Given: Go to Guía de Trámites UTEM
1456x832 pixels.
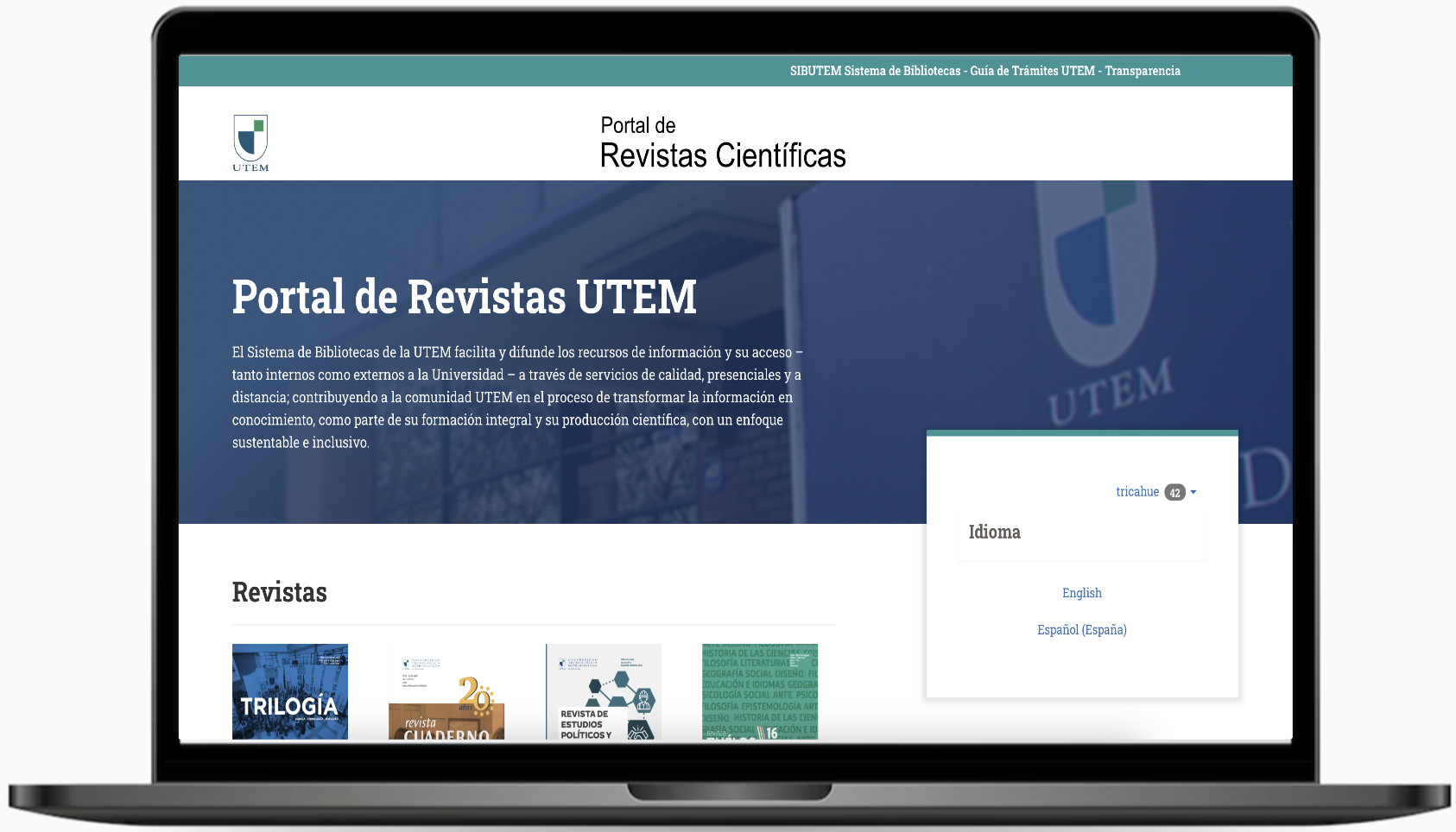Looking at the screenshot, I should pyautogui.click(x=1032, y=71).
